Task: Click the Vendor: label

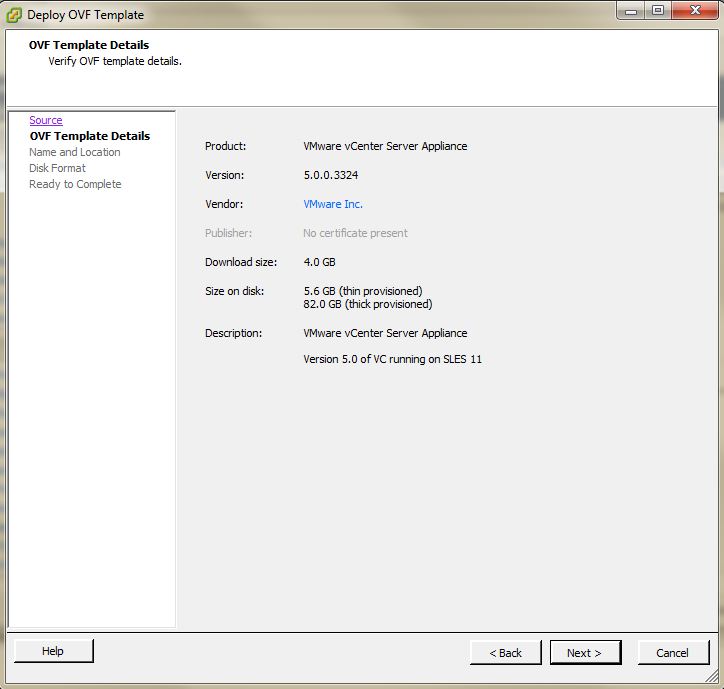Action: coord(224,204)
